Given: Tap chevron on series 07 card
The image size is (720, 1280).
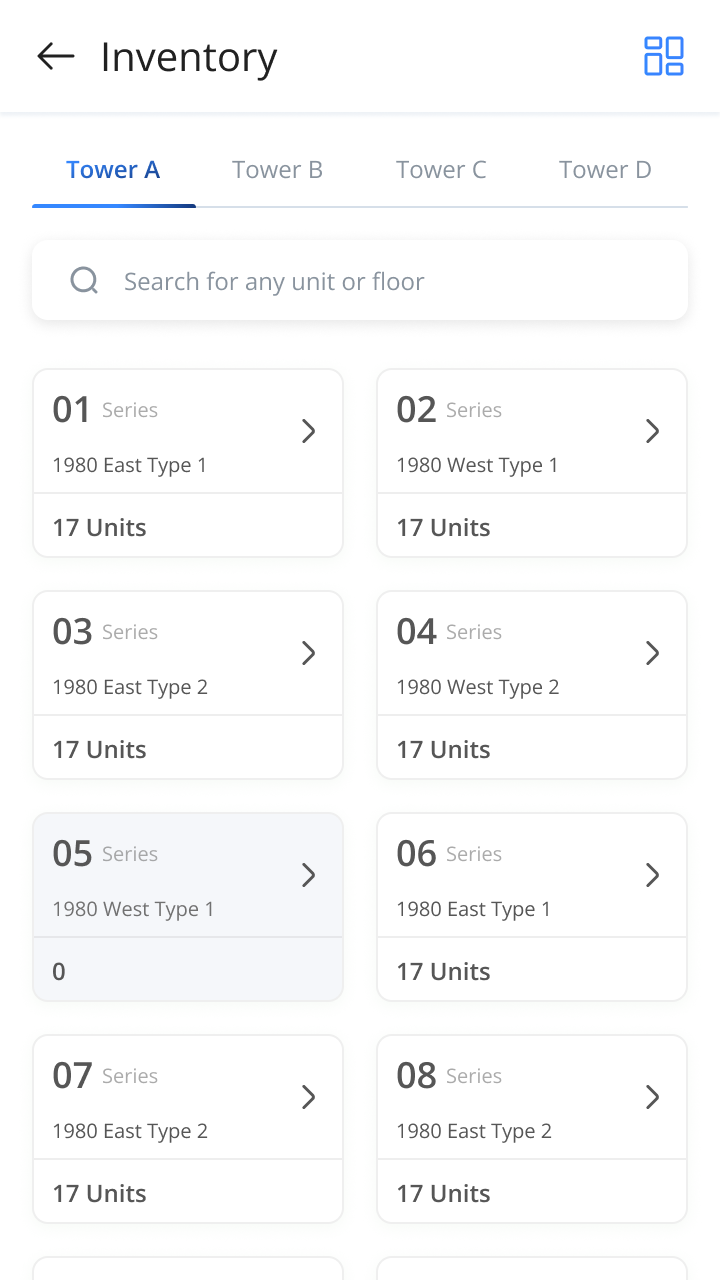Looking at the screenshot, I should click(309, 1097).
